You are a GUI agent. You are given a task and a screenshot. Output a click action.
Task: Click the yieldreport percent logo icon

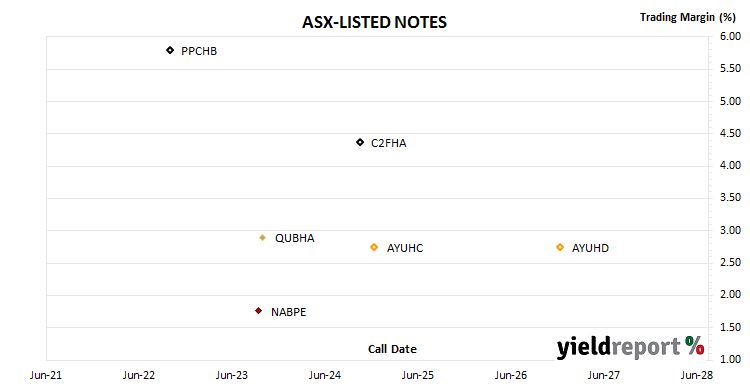coord(694,346)
